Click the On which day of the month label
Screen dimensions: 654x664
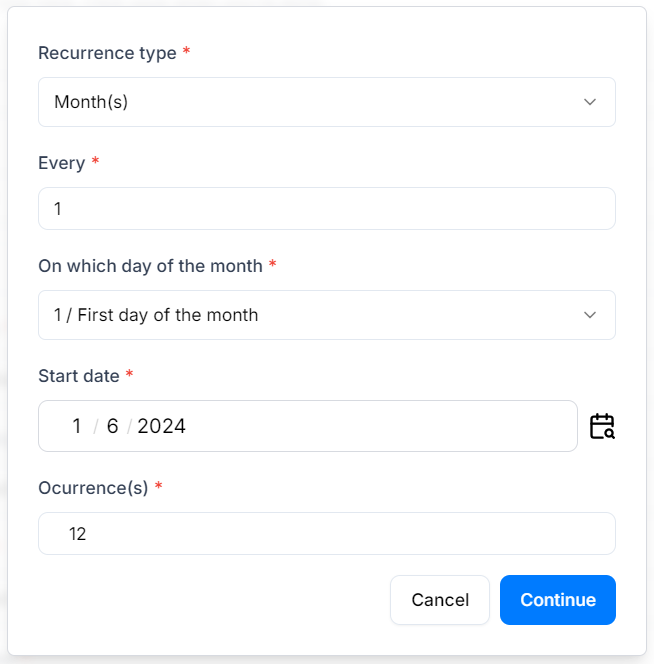click(x=150, y=266)
